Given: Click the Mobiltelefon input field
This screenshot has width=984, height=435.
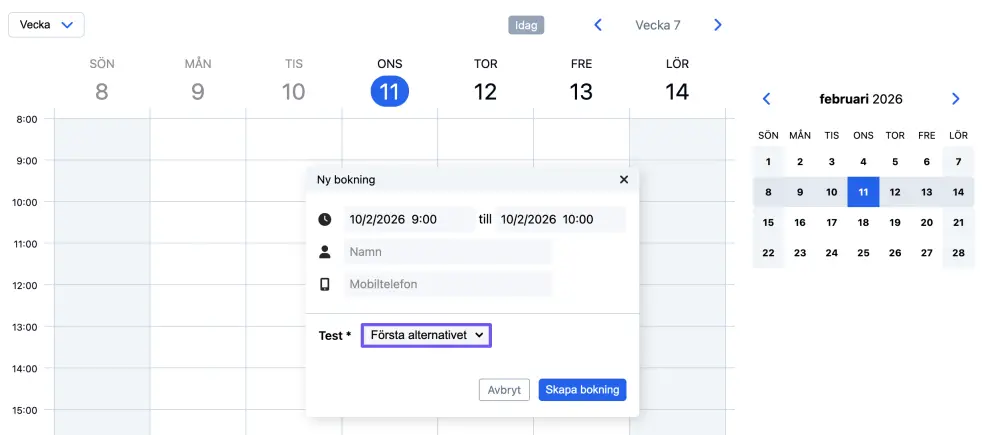Looking at the screenshot, I should (447, 284).
